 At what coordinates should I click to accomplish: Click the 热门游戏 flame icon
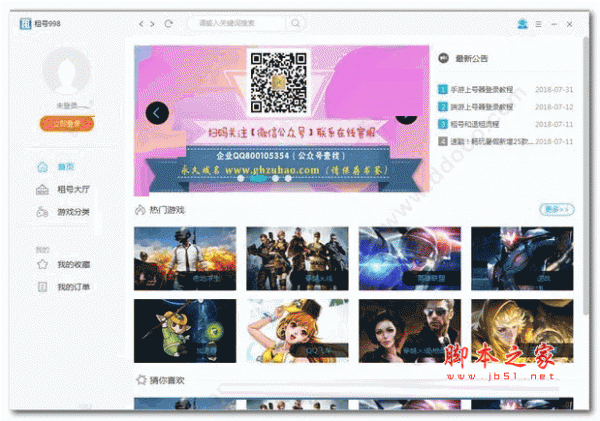(x=140, y=210)
